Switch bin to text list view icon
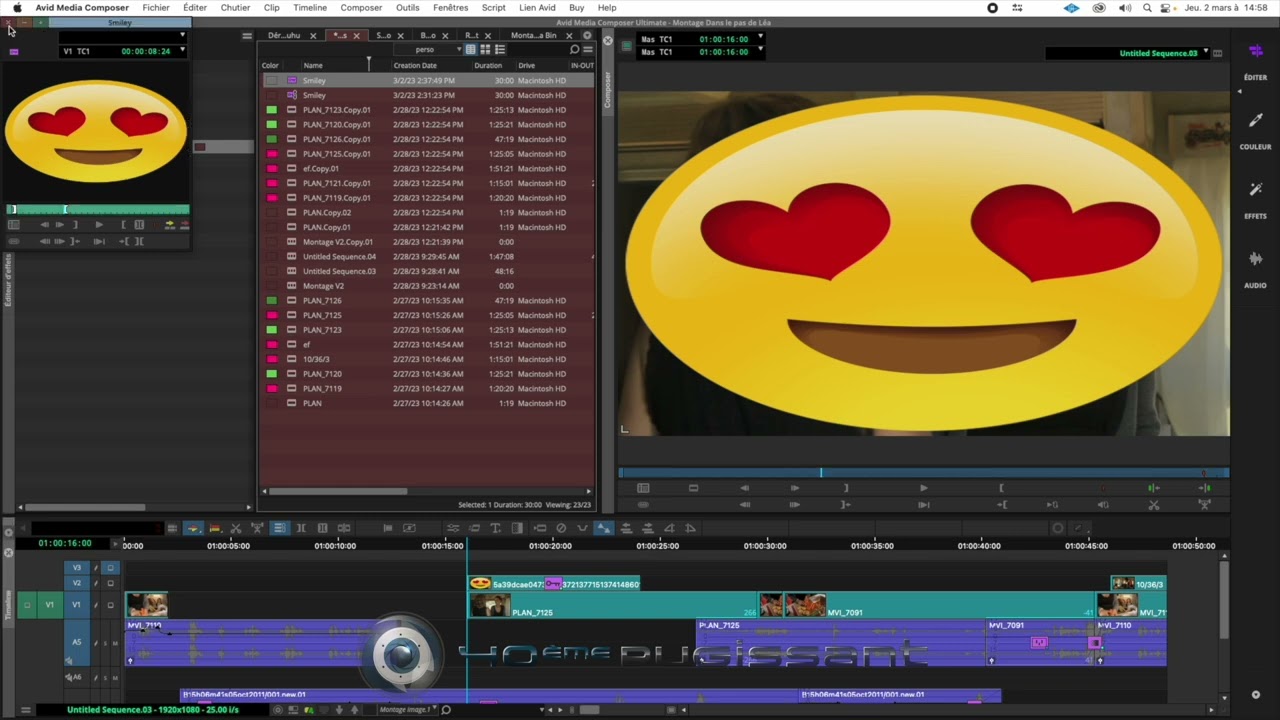 (x=471, y=49)
